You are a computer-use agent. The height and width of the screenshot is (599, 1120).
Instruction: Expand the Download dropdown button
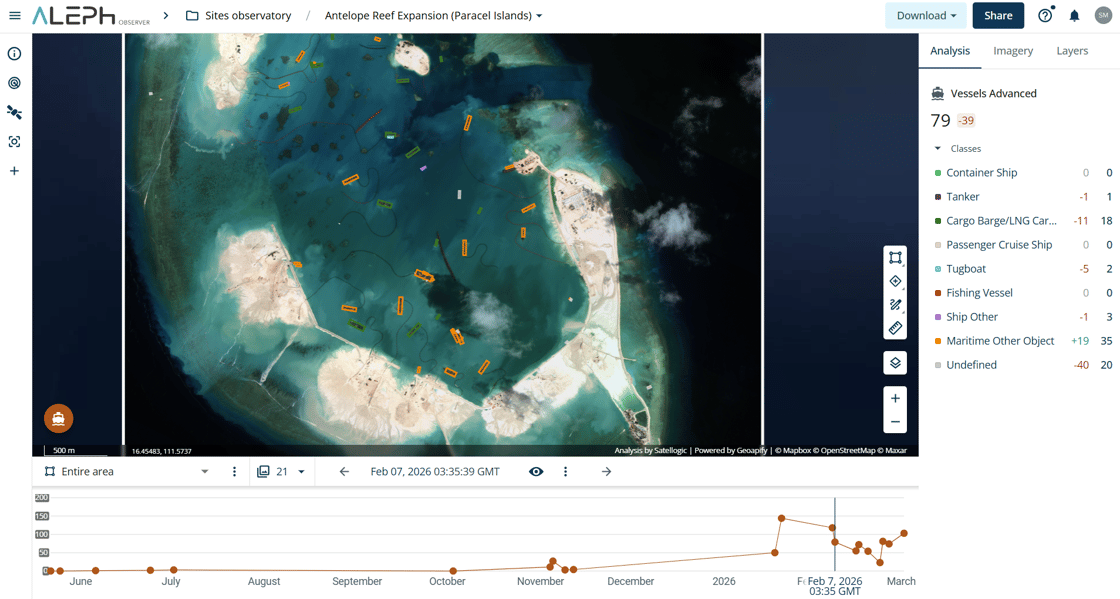tap(926, 16)
